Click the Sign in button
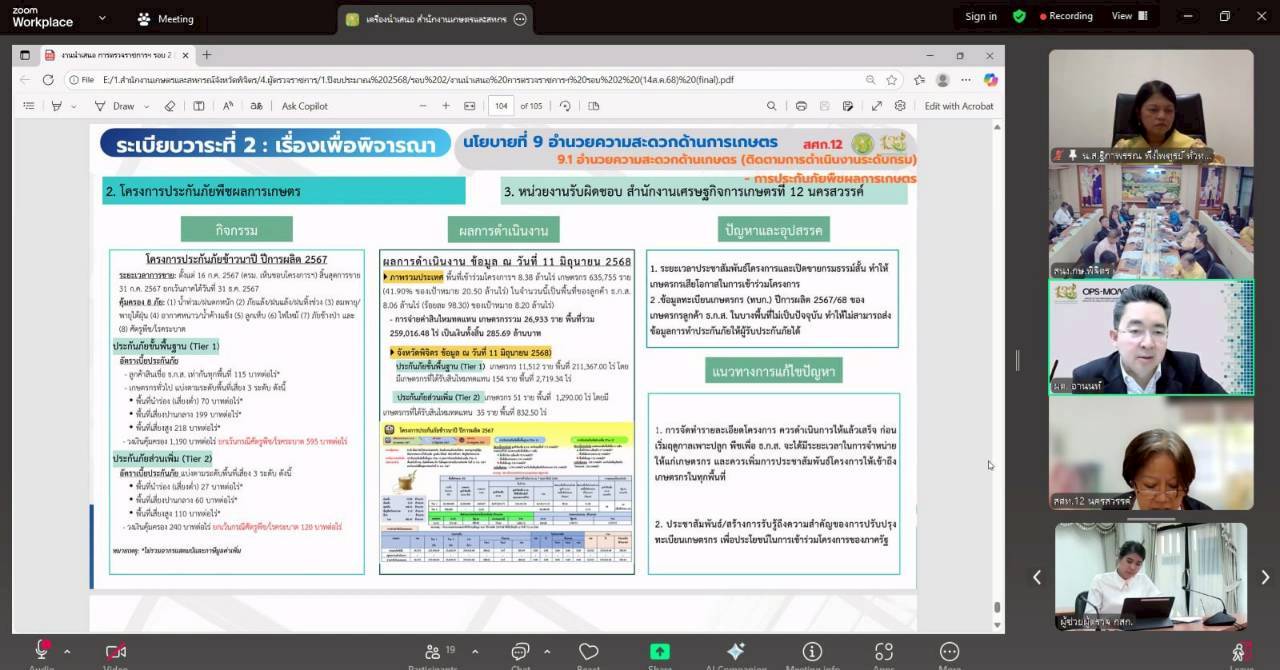The height and width of the screenshot is (670, 1280). click(980, 16)
